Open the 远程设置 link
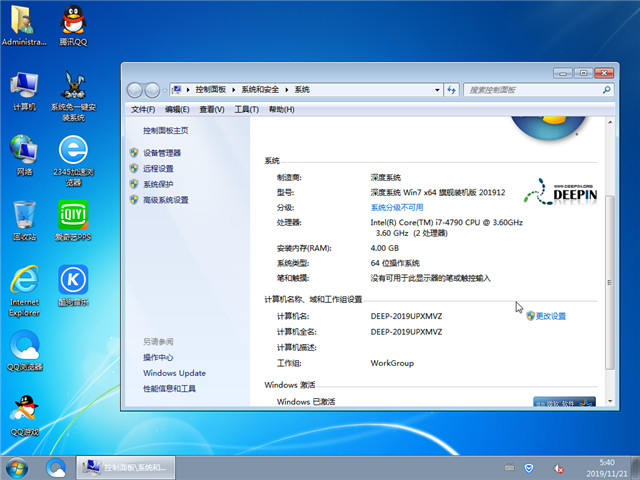This screenshot has width=640, height=480. point(158,169)
